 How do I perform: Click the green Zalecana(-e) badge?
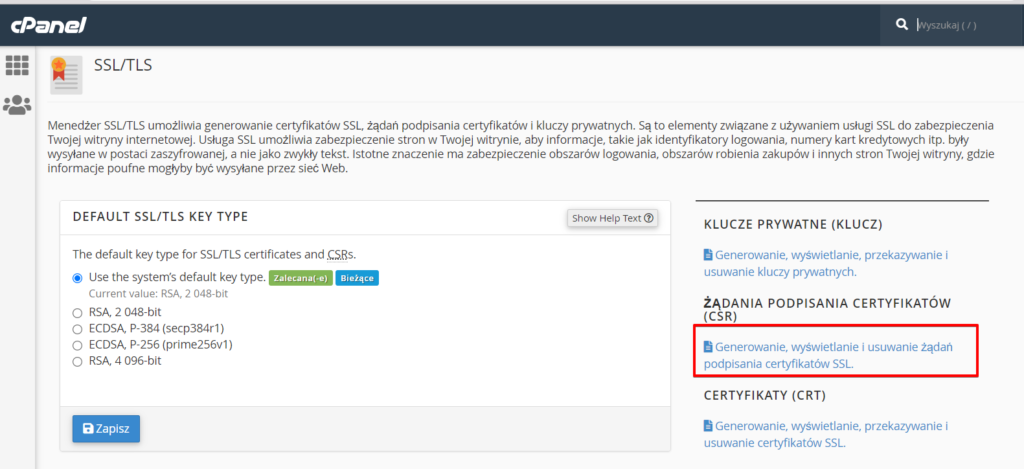[x=301, y=278]
